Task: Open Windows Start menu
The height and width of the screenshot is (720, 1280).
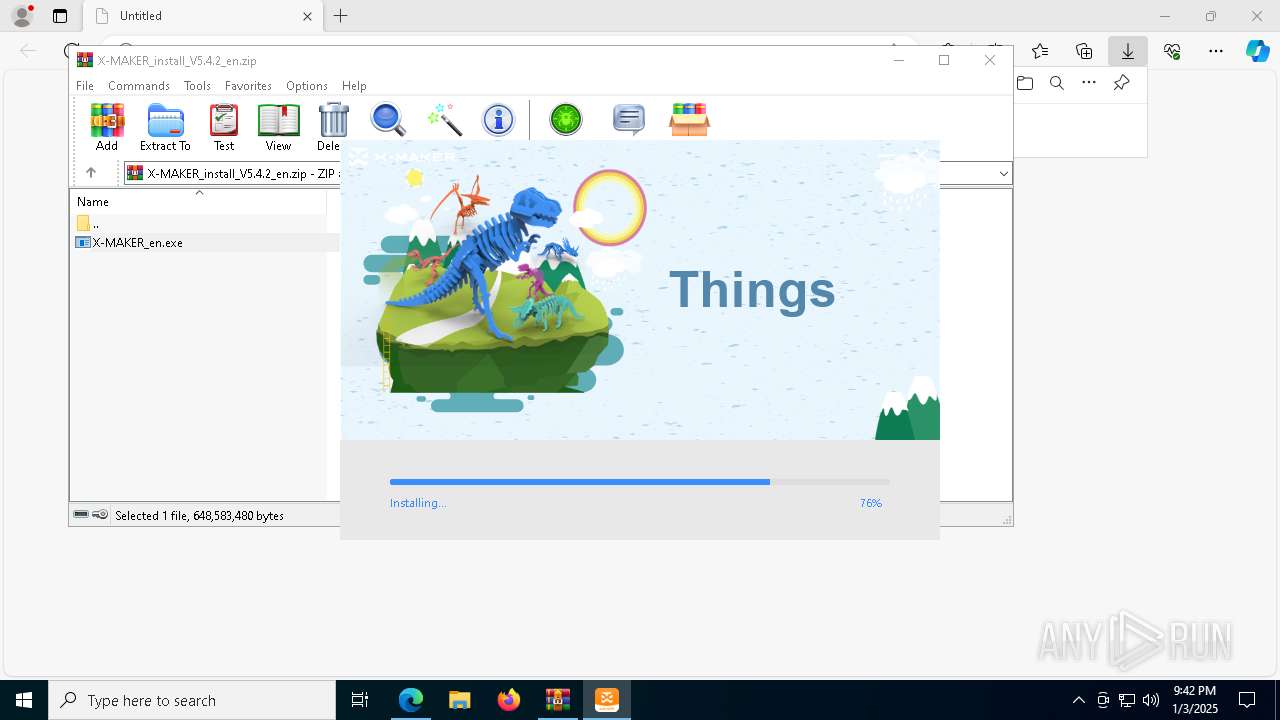Action: (x=24, y=700)
